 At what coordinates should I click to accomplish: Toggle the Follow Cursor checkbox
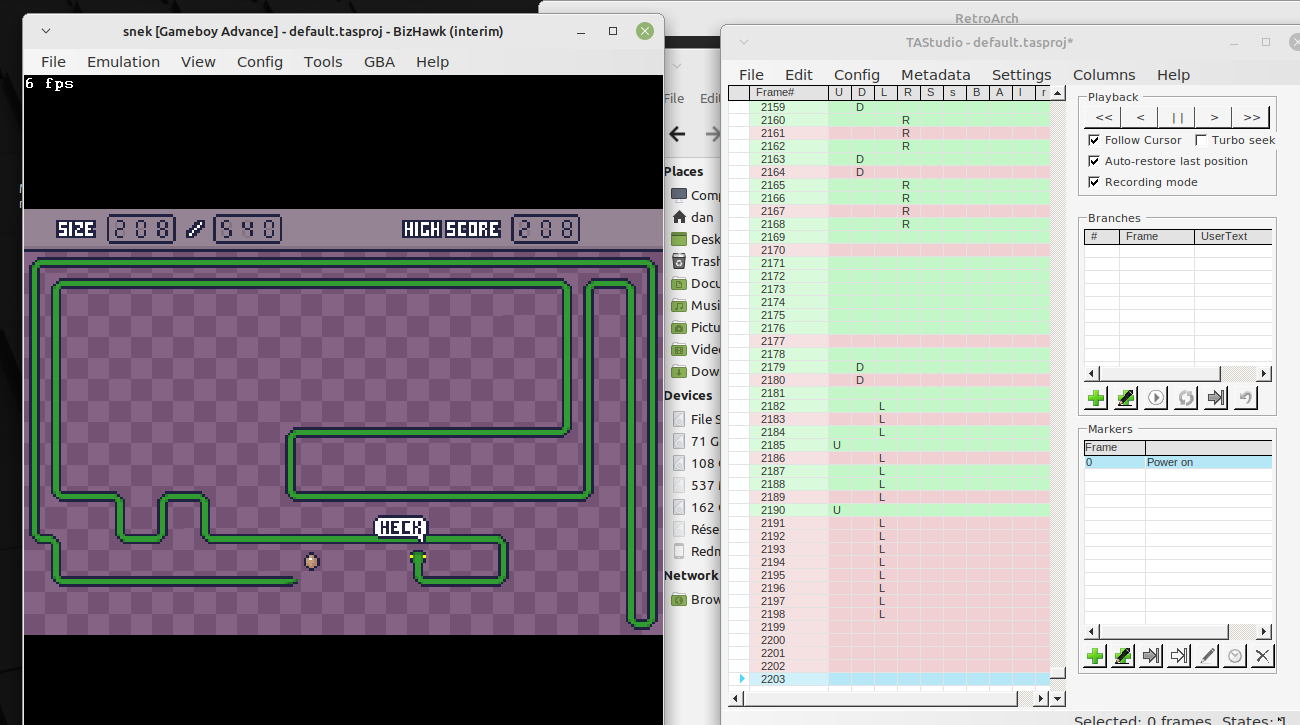click(1094, 140)
